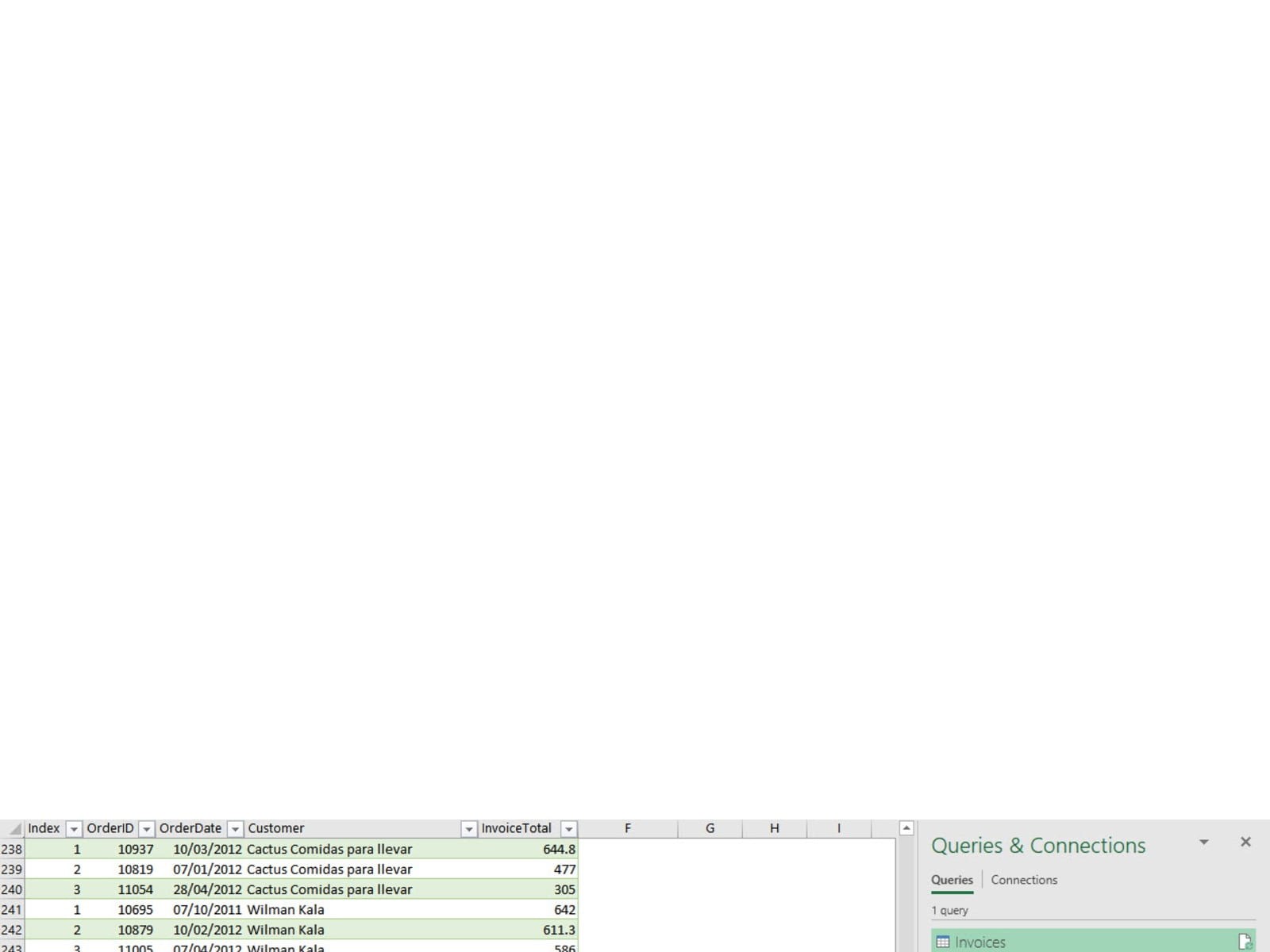
Task: Click the Invoices query table icon
Action: point(942,942)
